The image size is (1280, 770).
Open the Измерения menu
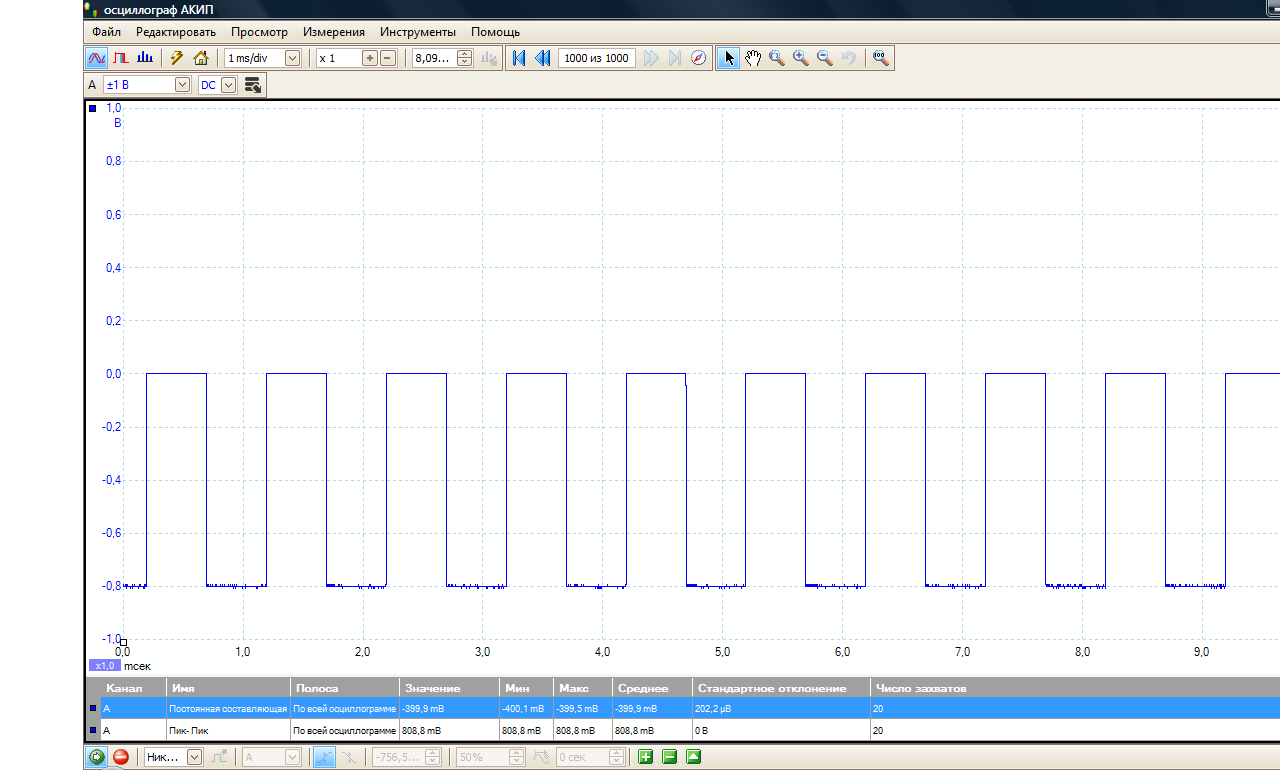333,32
